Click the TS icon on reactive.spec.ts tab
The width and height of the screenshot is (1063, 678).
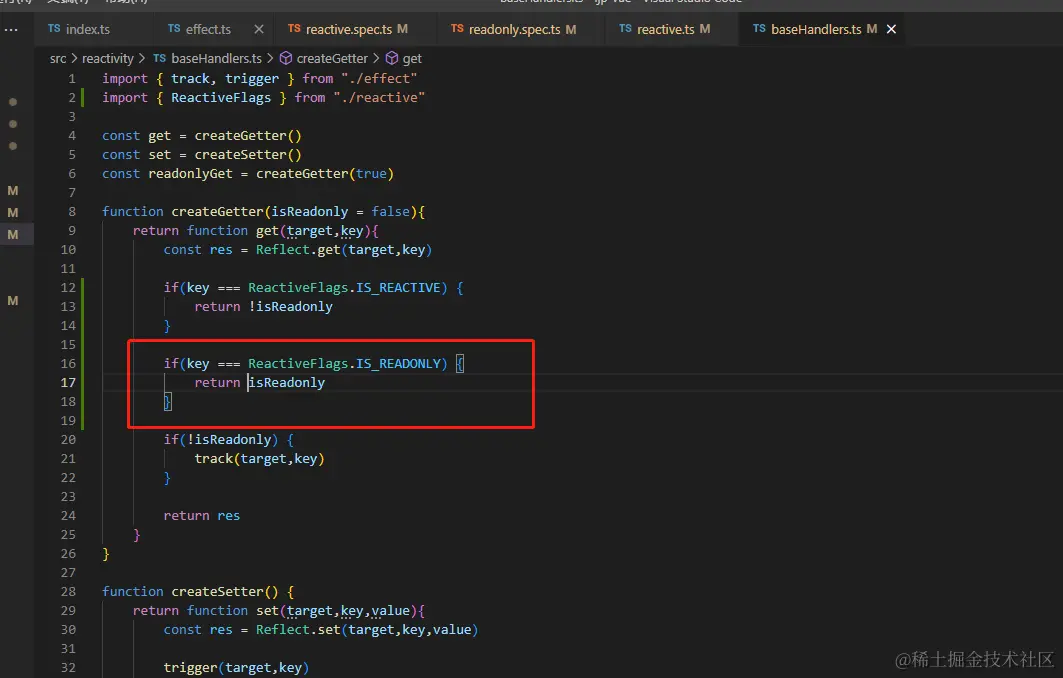point(294,28)
